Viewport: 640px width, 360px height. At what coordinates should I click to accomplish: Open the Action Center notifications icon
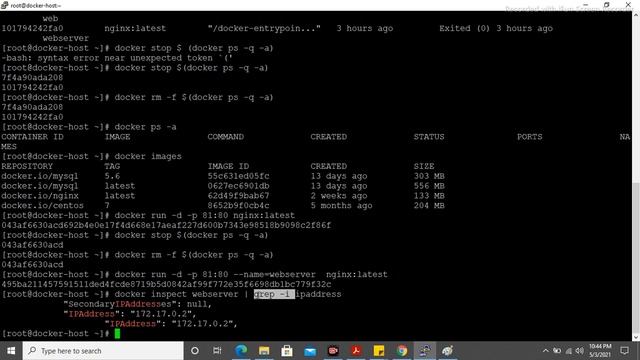[624, 351]
